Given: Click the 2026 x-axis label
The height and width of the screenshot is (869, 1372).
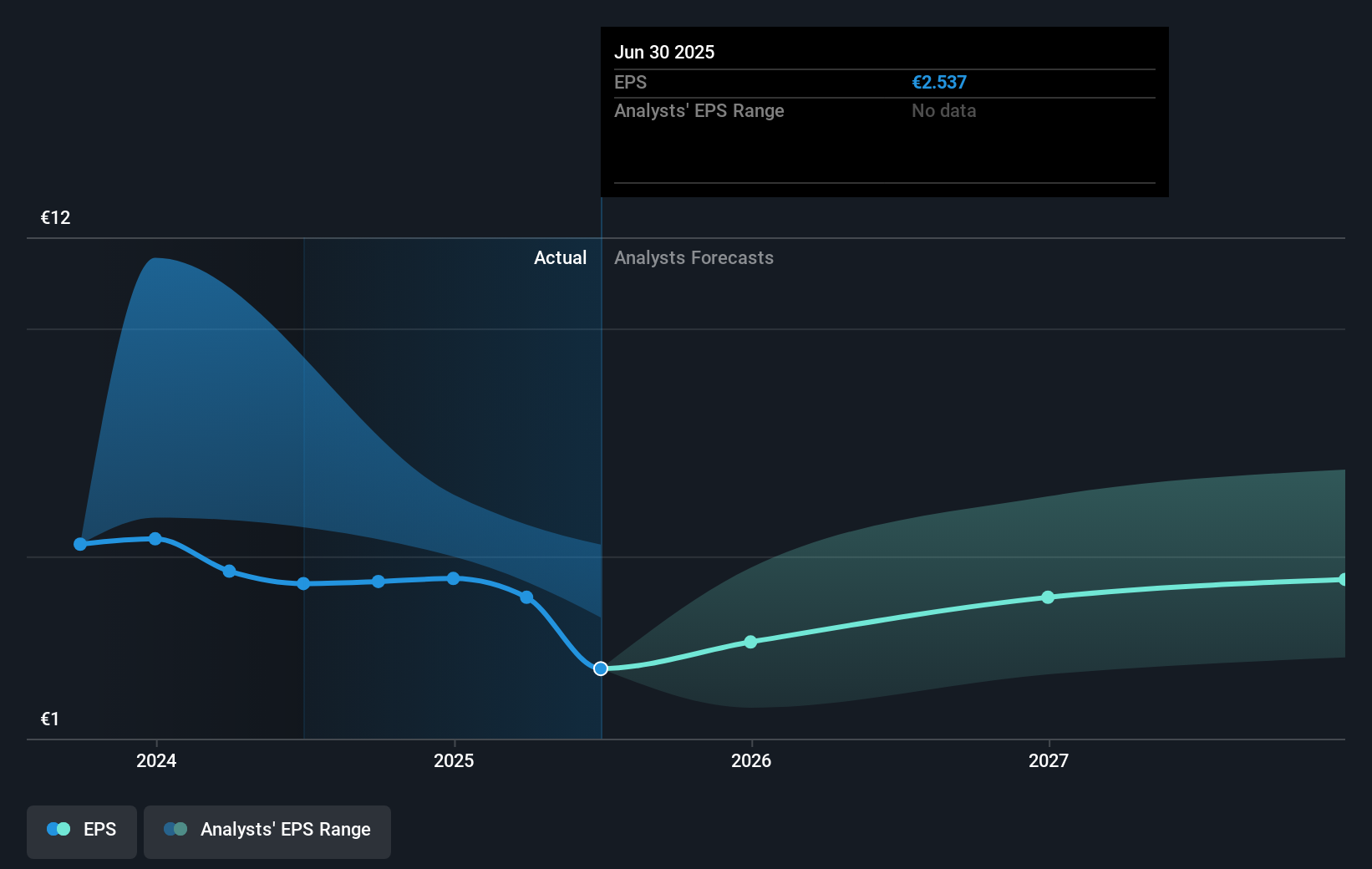Looking at the screenshot, I should 751,760.
